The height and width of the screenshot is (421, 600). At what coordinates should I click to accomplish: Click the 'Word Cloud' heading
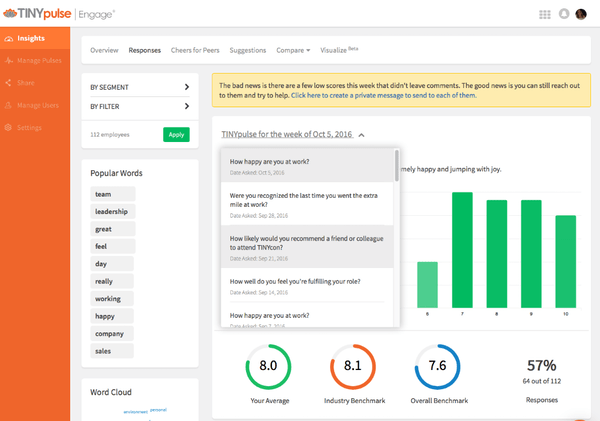pyautogui.click(x=111, y=392)
